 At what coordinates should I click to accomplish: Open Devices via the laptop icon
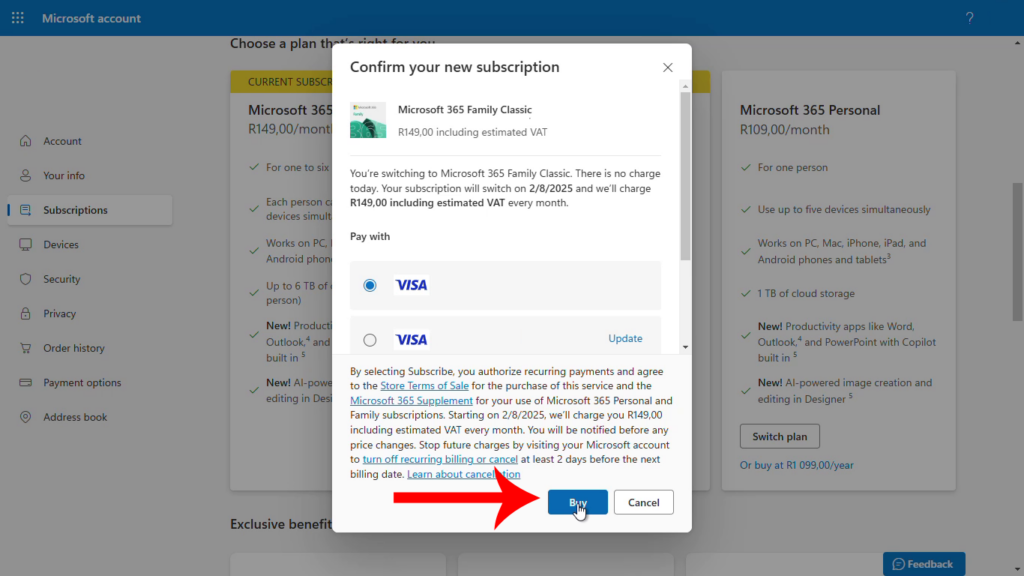tap(24, 244)
